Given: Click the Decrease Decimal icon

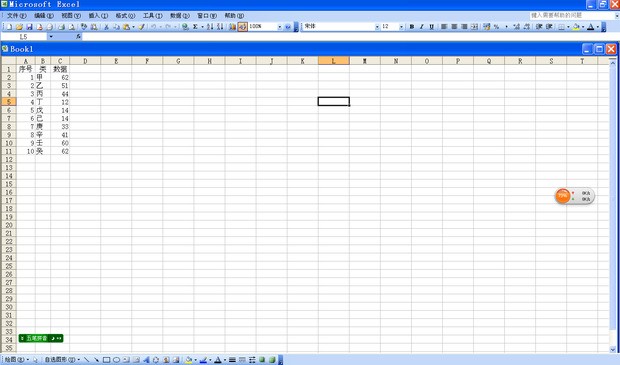Looking at the screenshot, I should click(526, 26).
